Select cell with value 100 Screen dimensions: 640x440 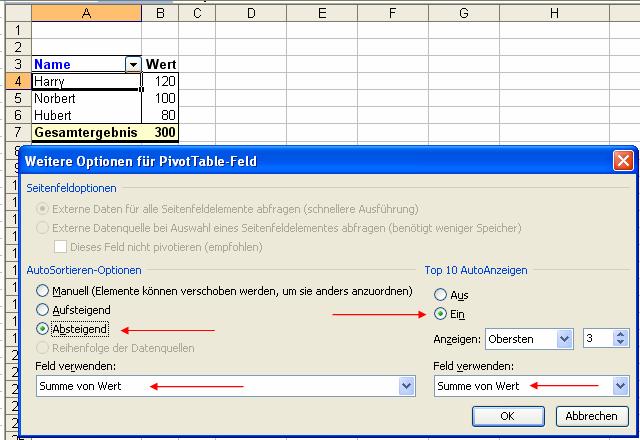(160, 98)
